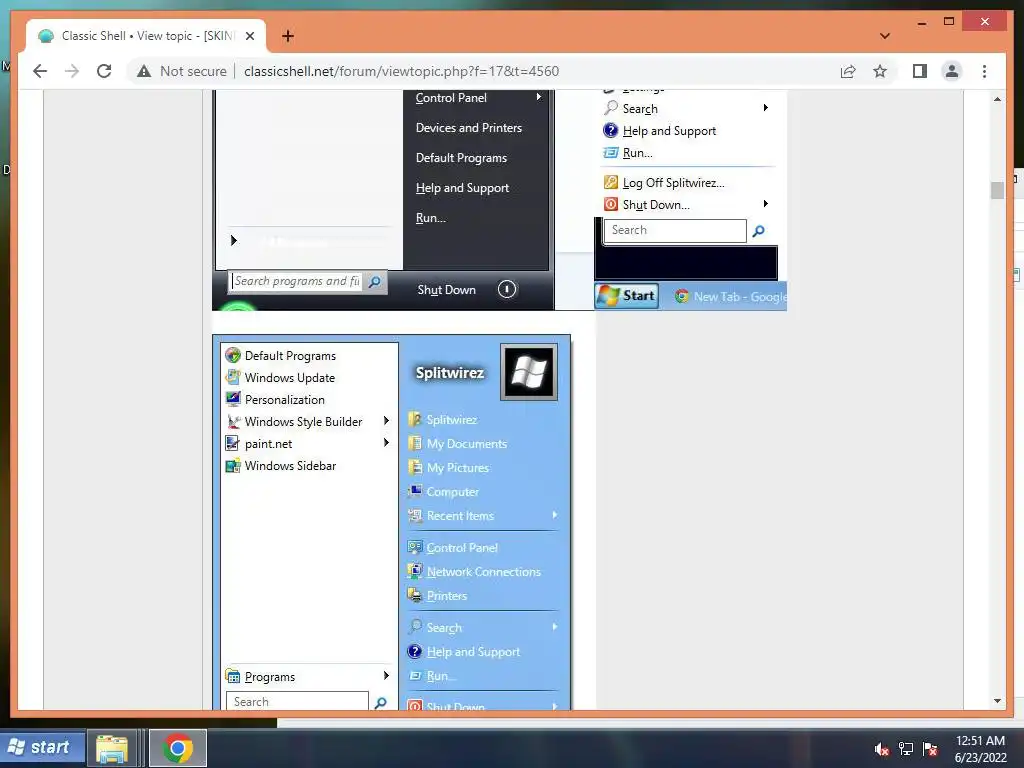Click the network tray icon

click(x=906, y=749)
